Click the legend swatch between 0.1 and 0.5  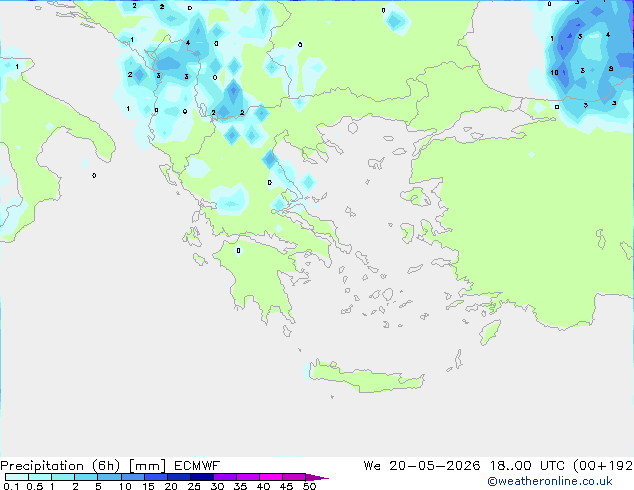tap(17, 477)
